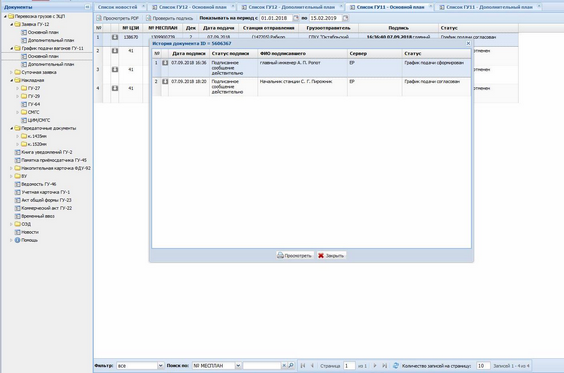Close the История документа dialog
The image size is (564, 373).
pos(468,43)
